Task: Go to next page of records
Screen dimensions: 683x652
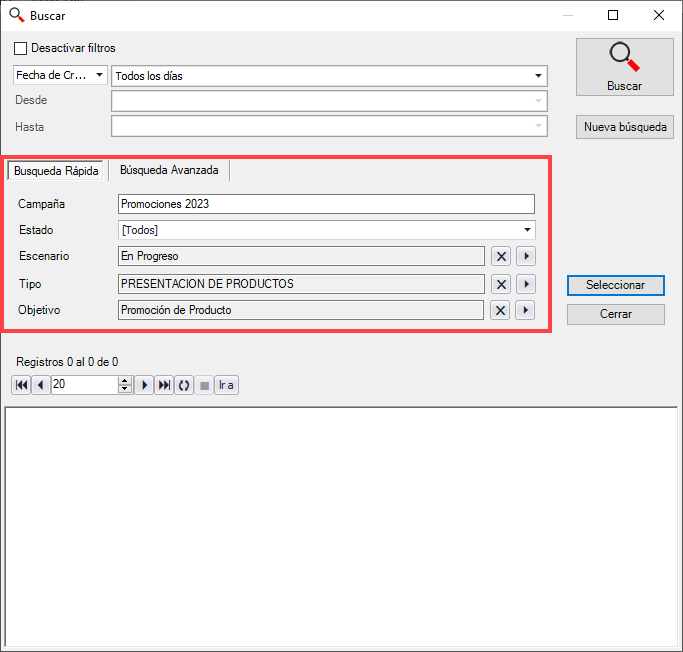Action: 144,385
